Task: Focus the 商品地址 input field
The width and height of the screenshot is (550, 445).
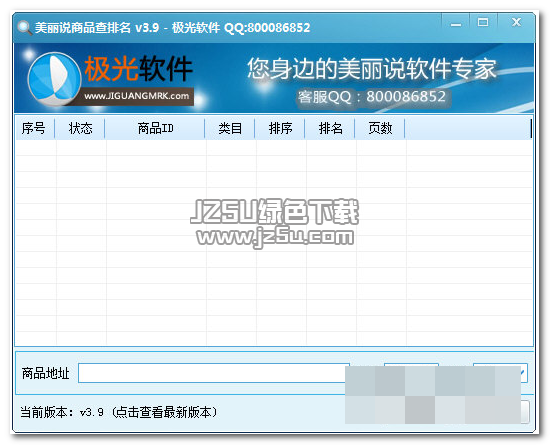Action: coord(214,373)
